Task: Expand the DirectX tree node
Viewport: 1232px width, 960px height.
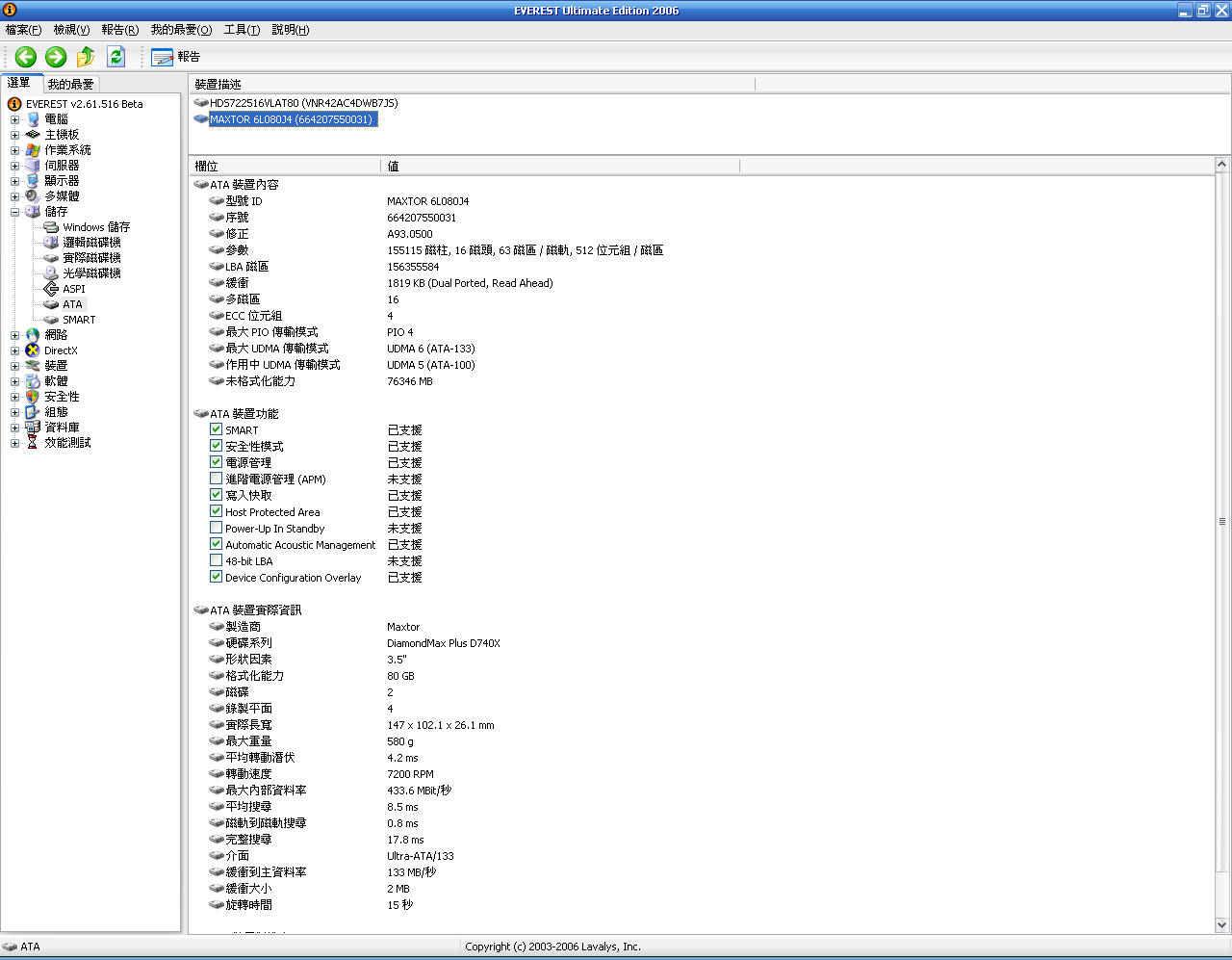Action: coord(14,350)
